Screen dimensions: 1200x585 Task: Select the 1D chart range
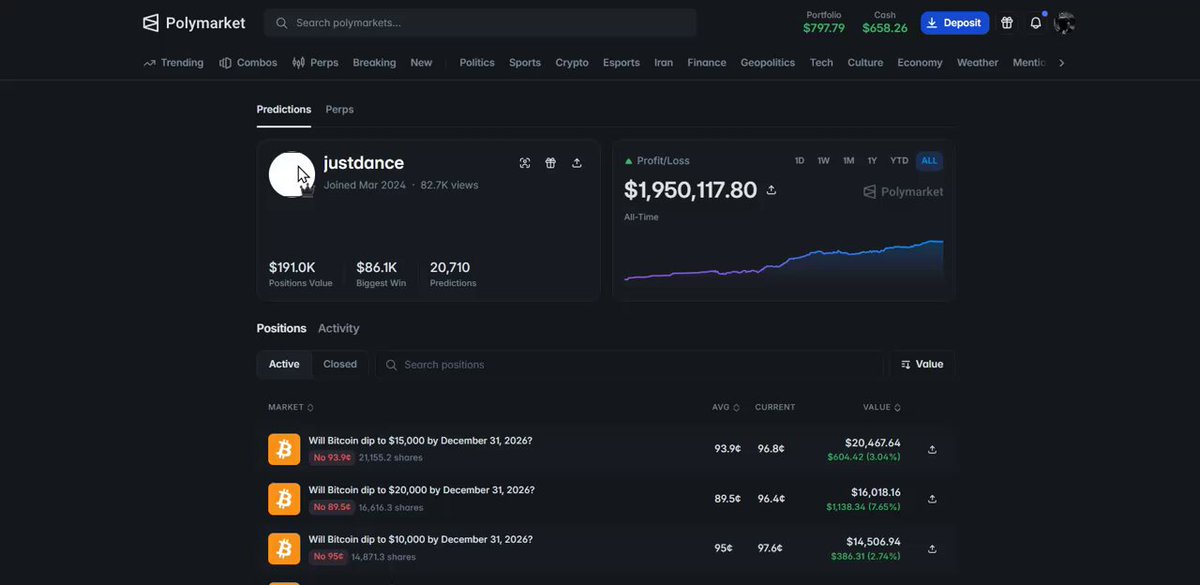tap(800, 160)
